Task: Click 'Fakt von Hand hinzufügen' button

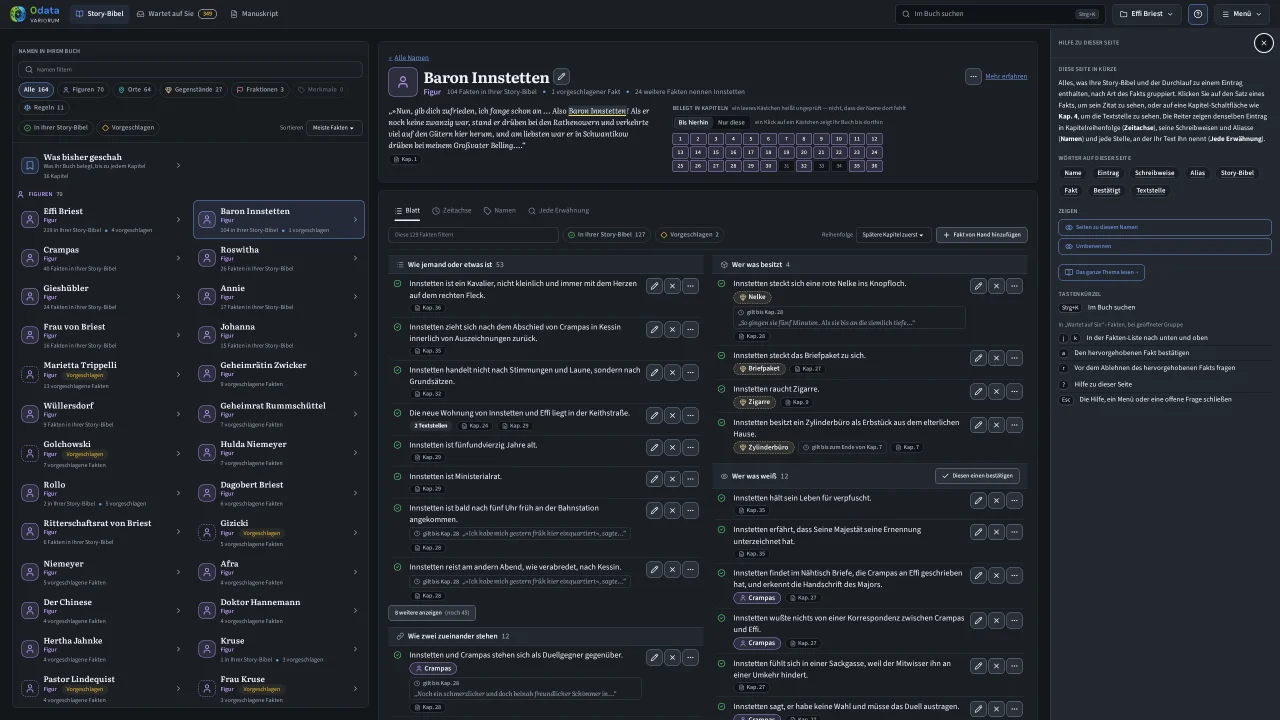Action: click(982, 235)
